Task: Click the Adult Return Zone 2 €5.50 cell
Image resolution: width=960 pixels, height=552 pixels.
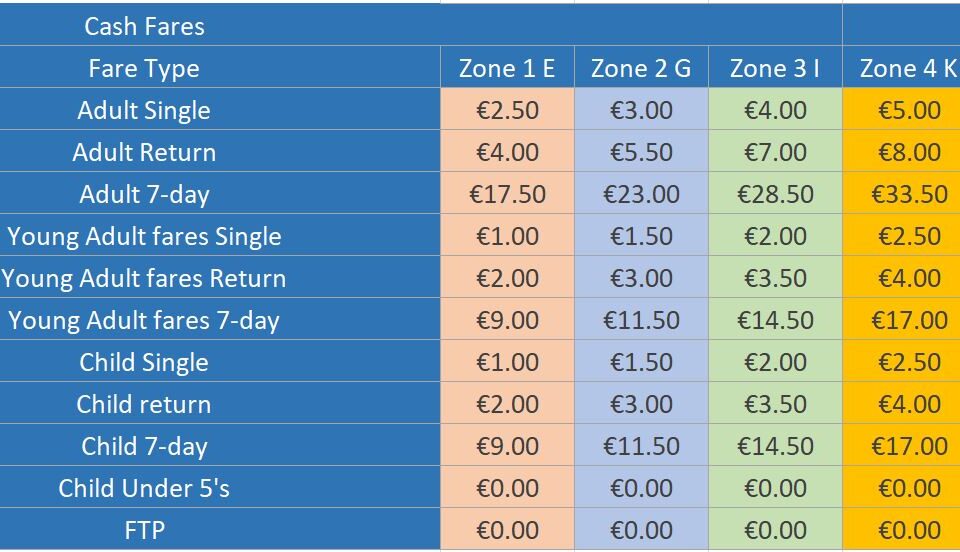Action: (x=641, y=152)
